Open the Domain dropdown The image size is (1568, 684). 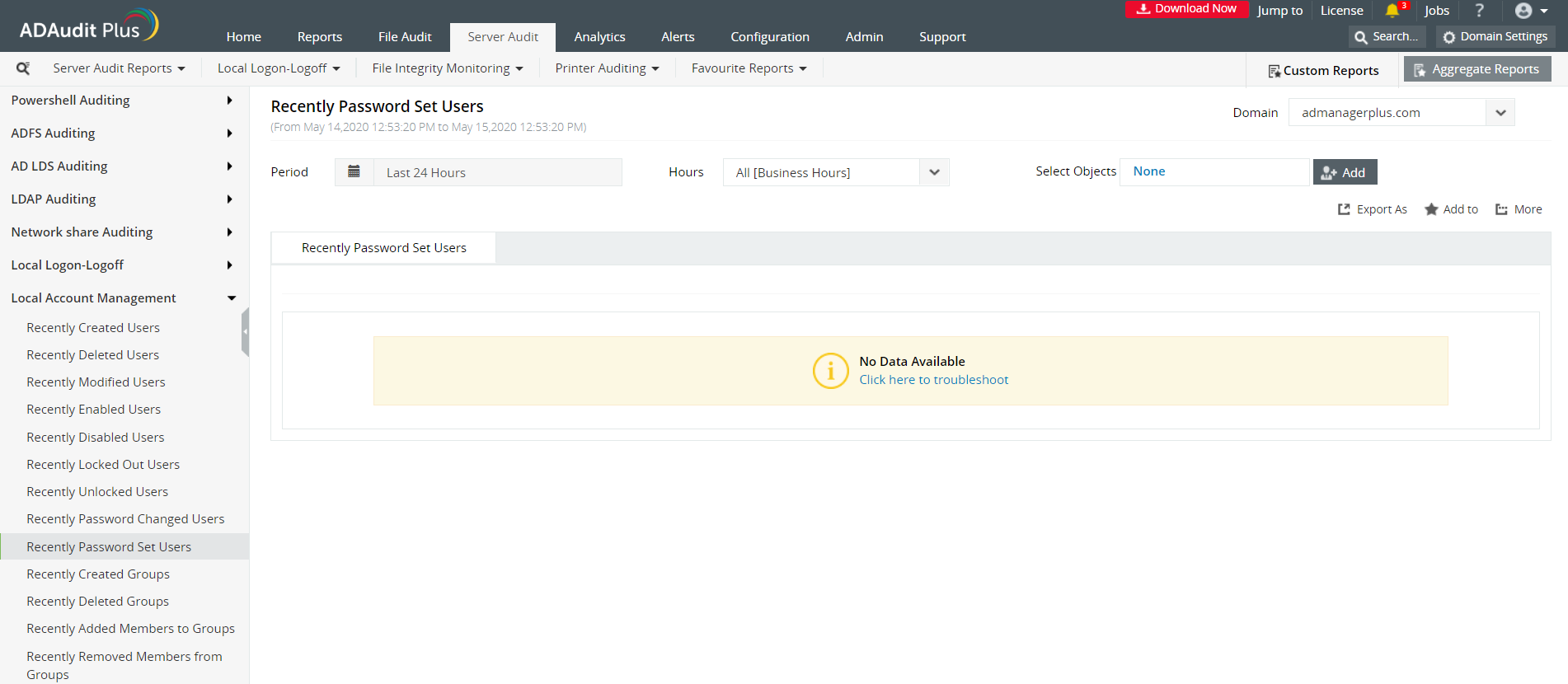[x=1401, y=113]
